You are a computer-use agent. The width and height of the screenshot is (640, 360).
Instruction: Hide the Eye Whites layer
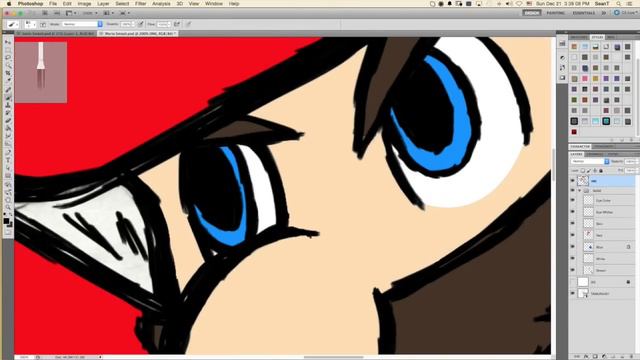coord(572,212)
